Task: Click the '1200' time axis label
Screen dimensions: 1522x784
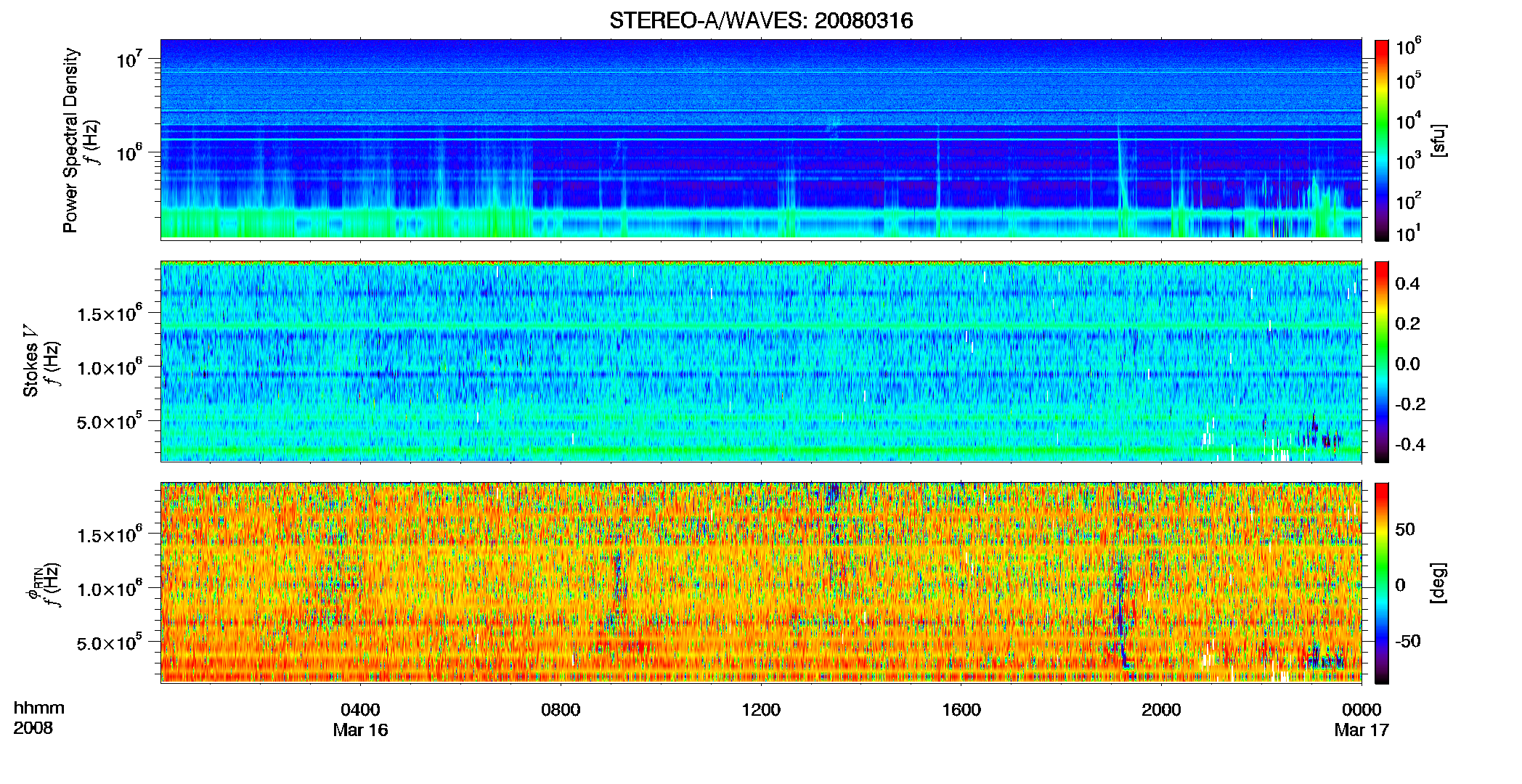Action: tap(761, 710)
